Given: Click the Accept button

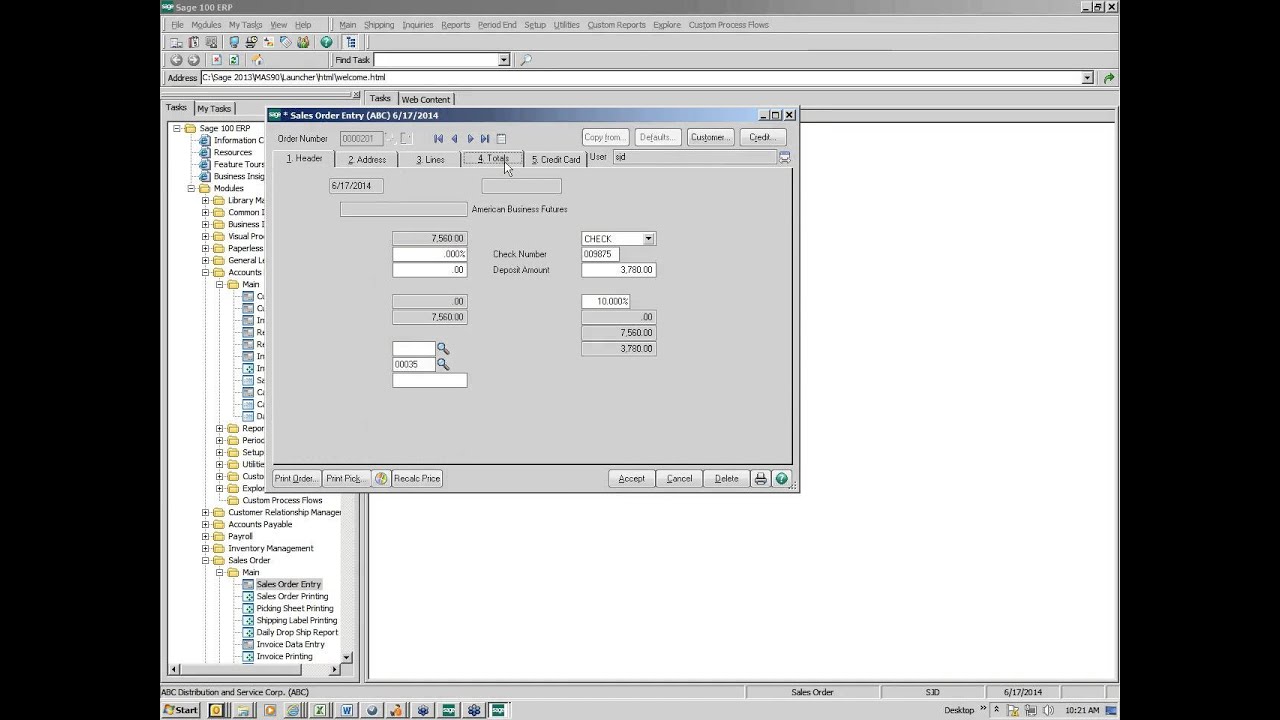Looking at the screenshot, I should click(632, 479).
